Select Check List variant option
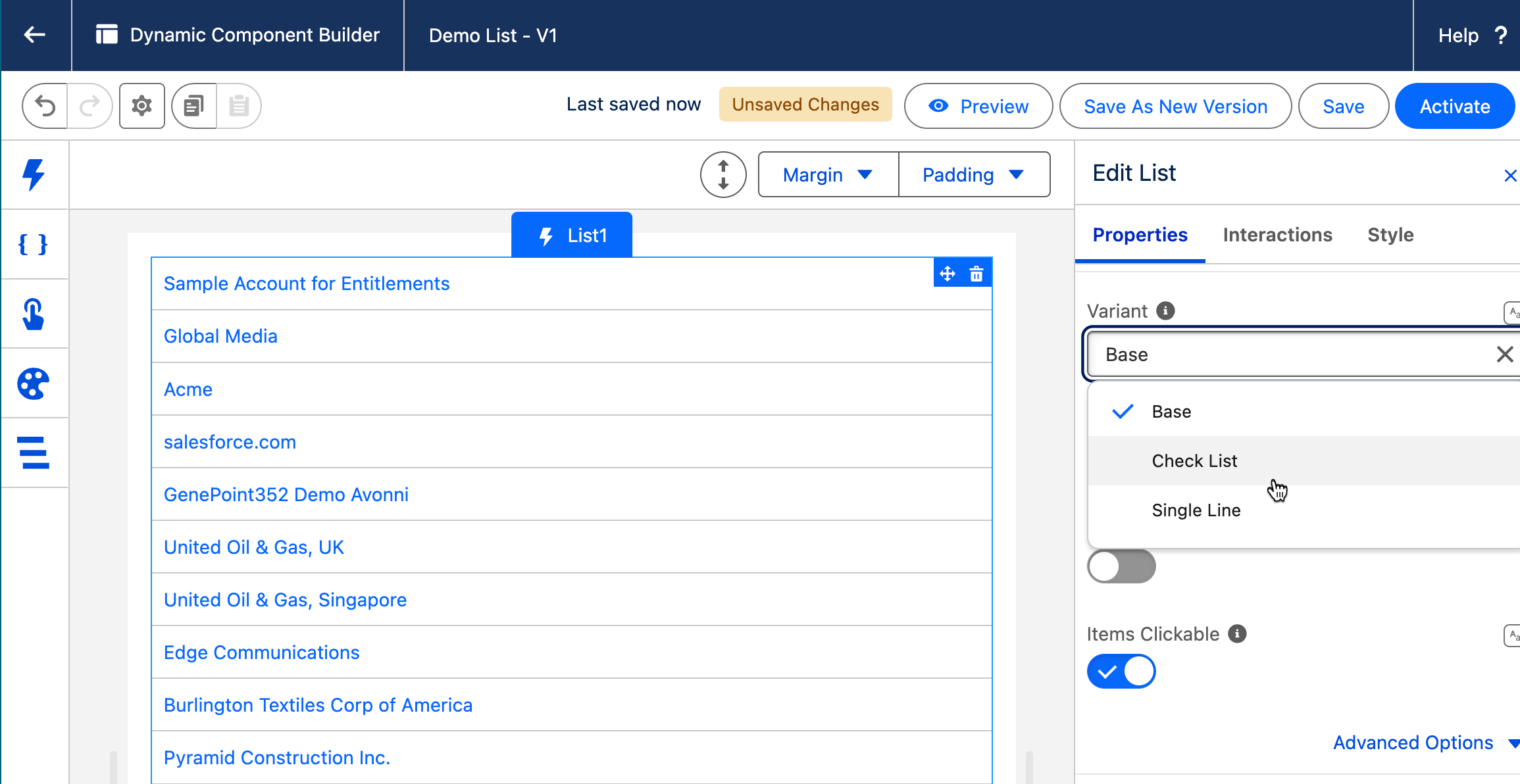 coord(1194,461)
